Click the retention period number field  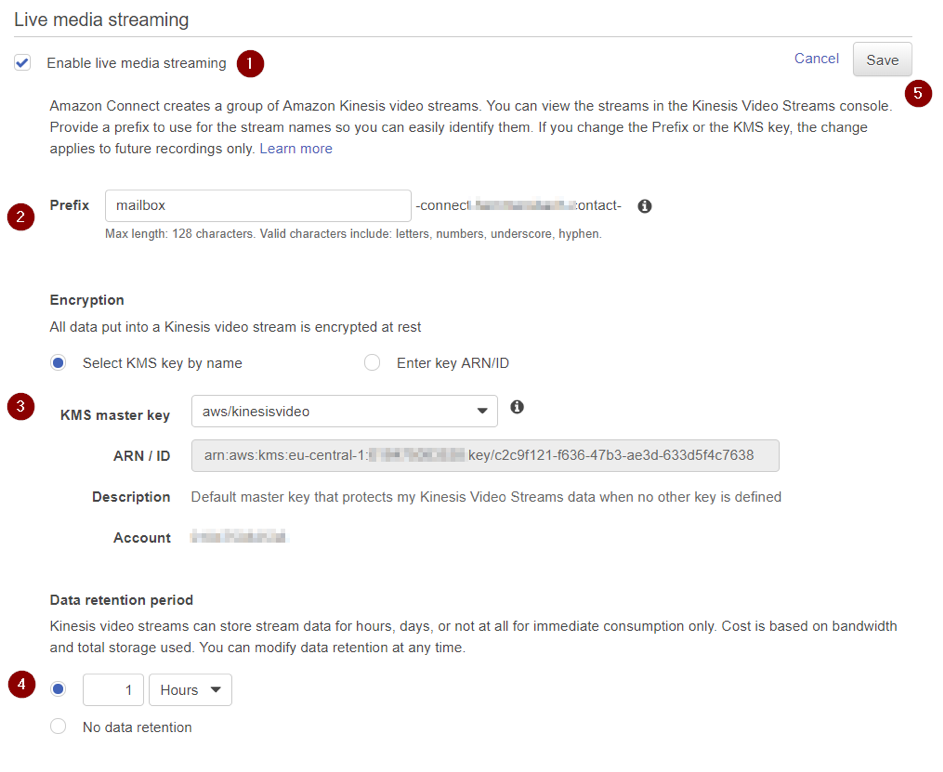point(113,690)
